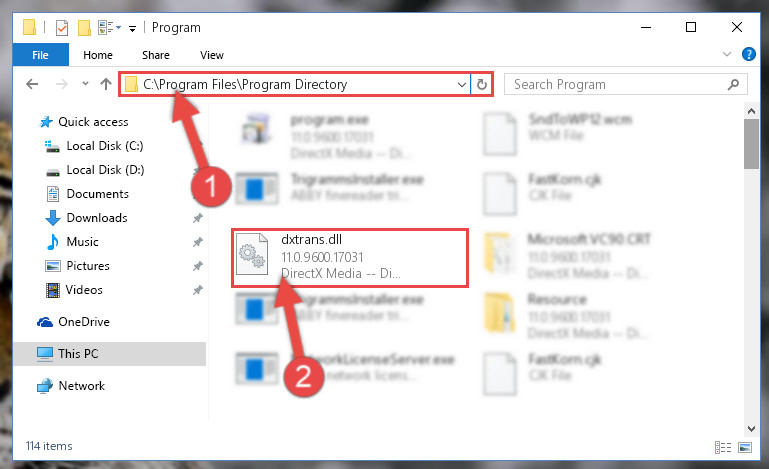
Task: Click the search magnifier icon
Action: click(733, 84)
